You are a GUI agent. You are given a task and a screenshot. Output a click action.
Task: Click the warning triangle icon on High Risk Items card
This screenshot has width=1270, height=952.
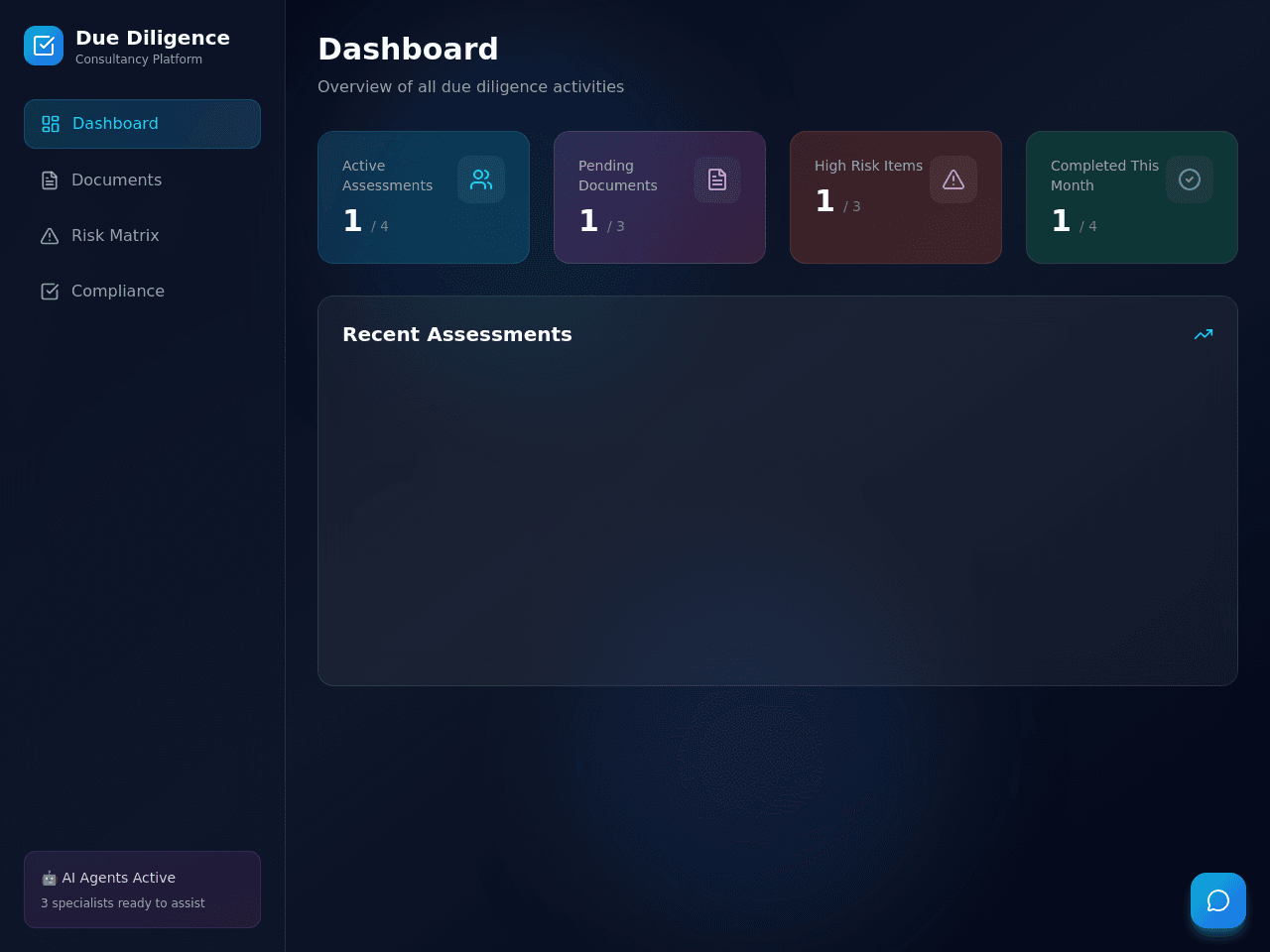[x=953, y=179]
